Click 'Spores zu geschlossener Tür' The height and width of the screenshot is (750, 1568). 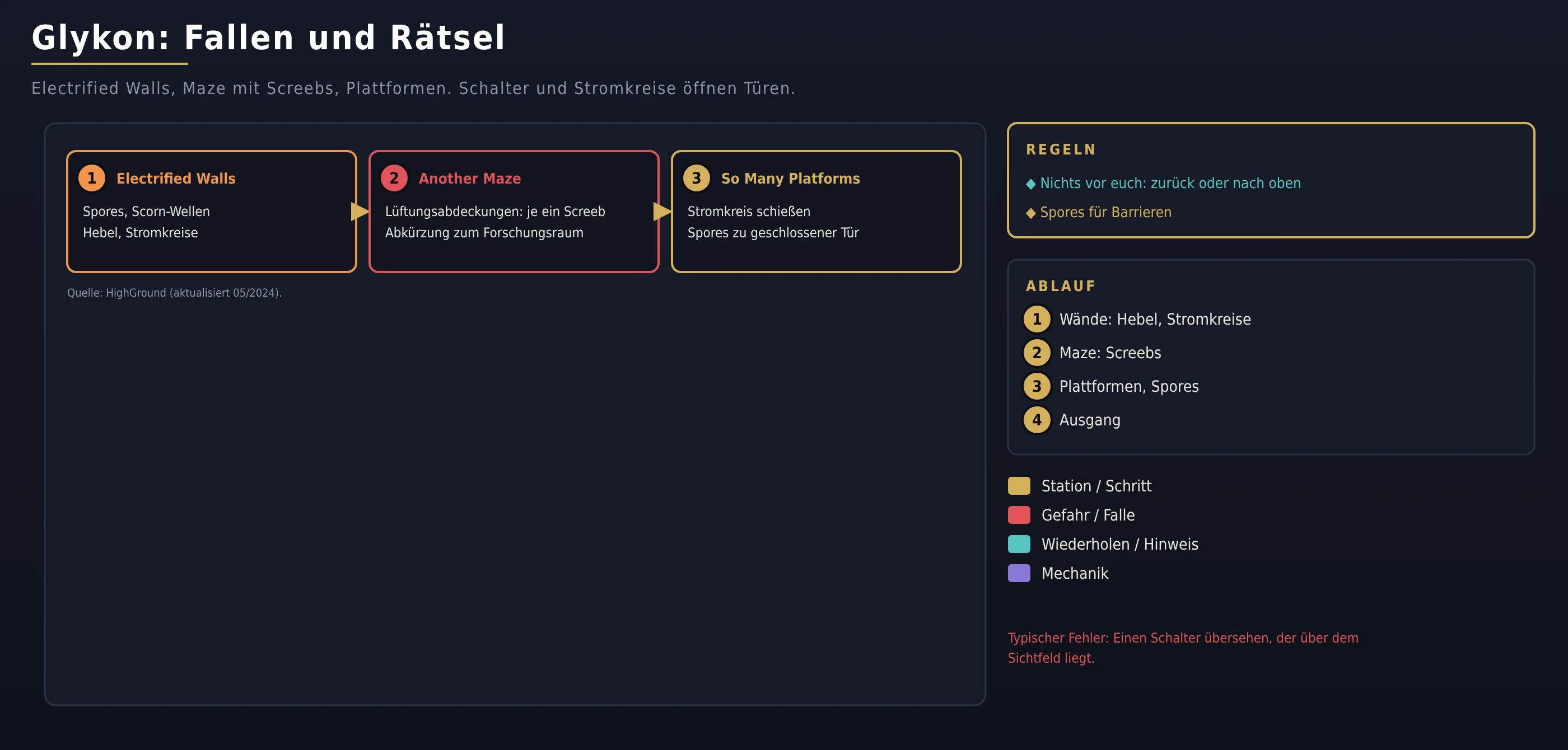point(773,233)
